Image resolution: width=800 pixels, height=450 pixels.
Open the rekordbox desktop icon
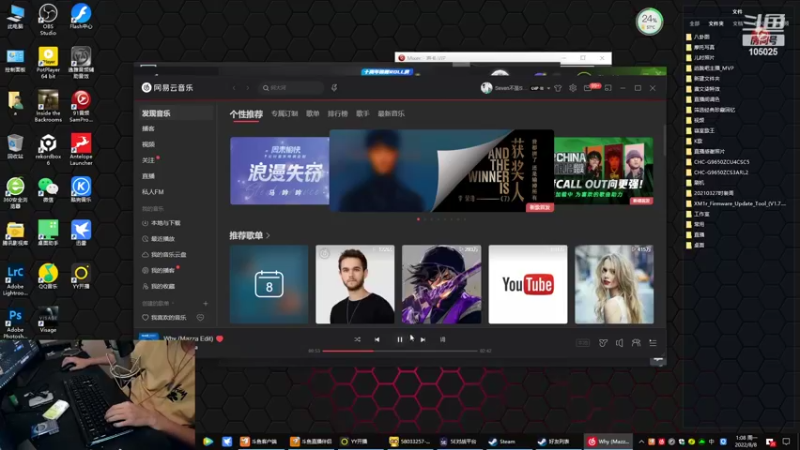(47, 150)
